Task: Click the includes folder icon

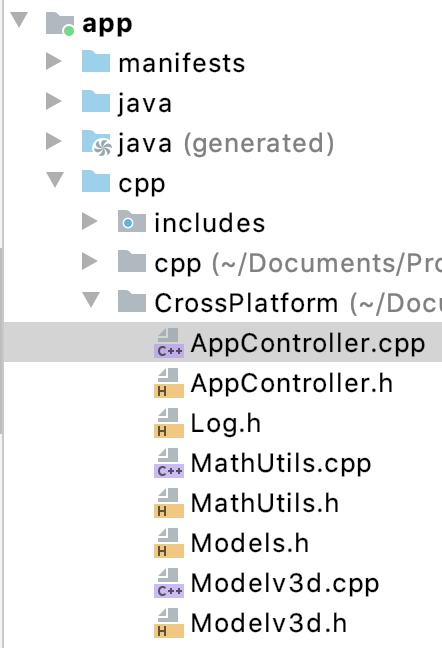Action: (x=132, y=222)
